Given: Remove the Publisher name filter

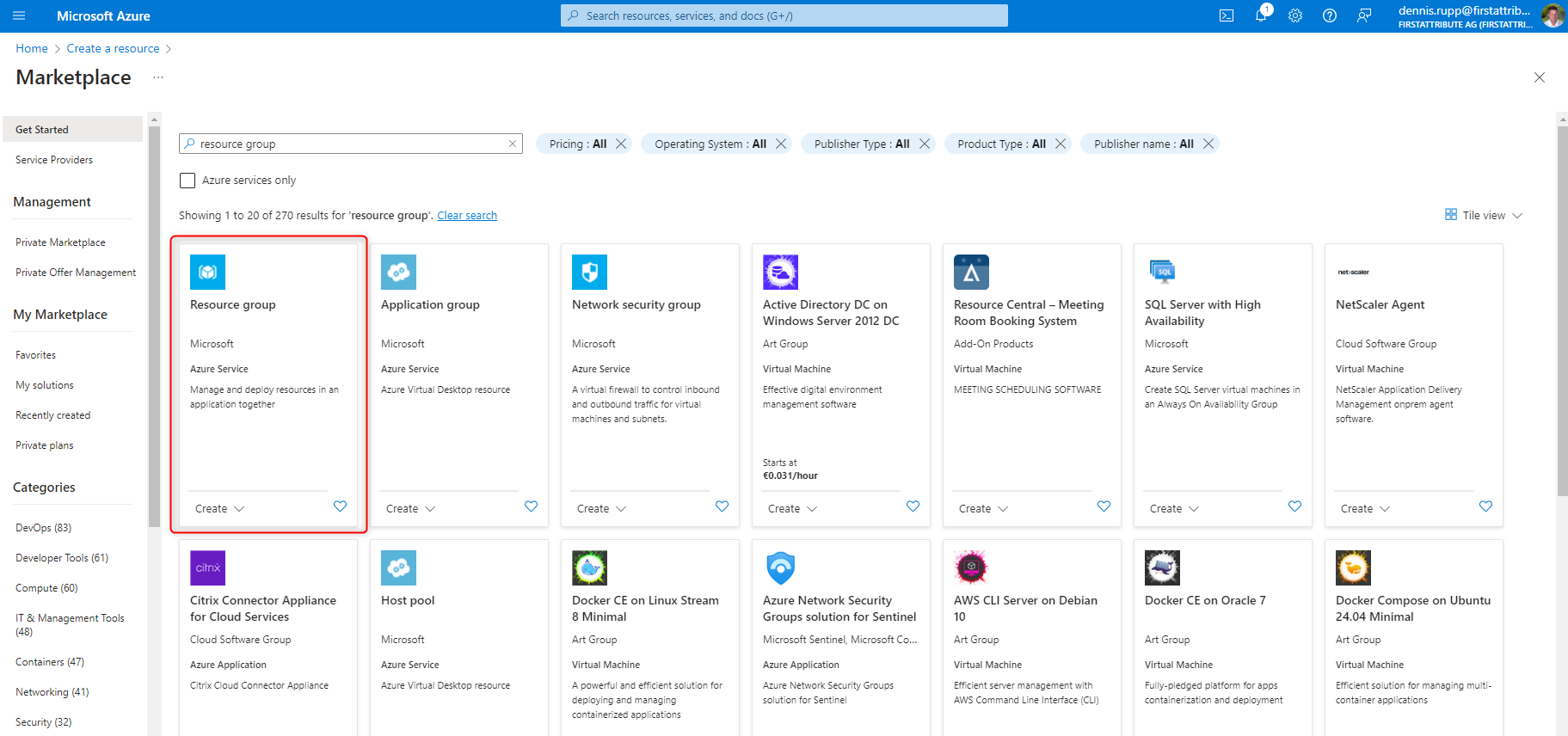Looking at the screenshot, I should (1208, 144).
